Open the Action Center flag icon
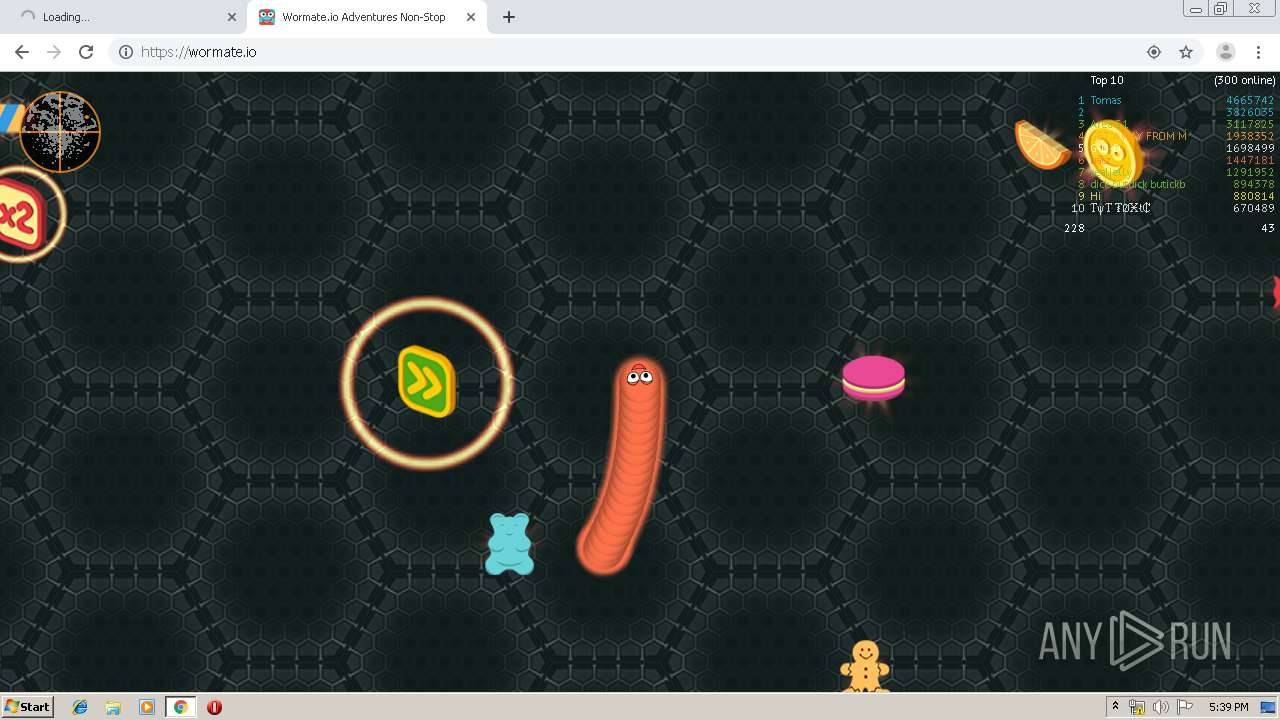The width and height of the screenshot is (1280, 720). click(x=1185, y=707)
